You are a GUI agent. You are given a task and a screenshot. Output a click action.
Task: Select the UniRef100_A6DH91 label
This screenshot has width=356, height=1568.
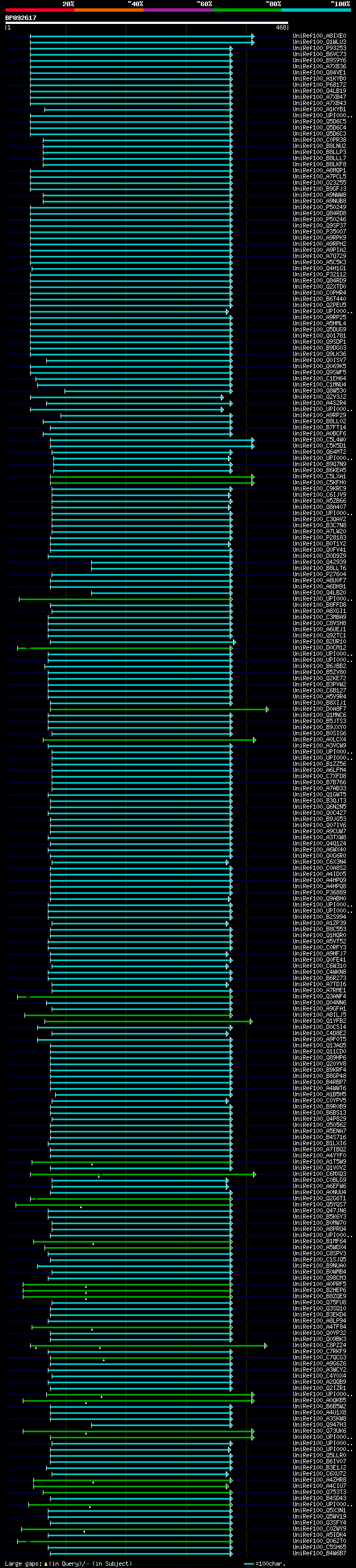click(319, 587)
